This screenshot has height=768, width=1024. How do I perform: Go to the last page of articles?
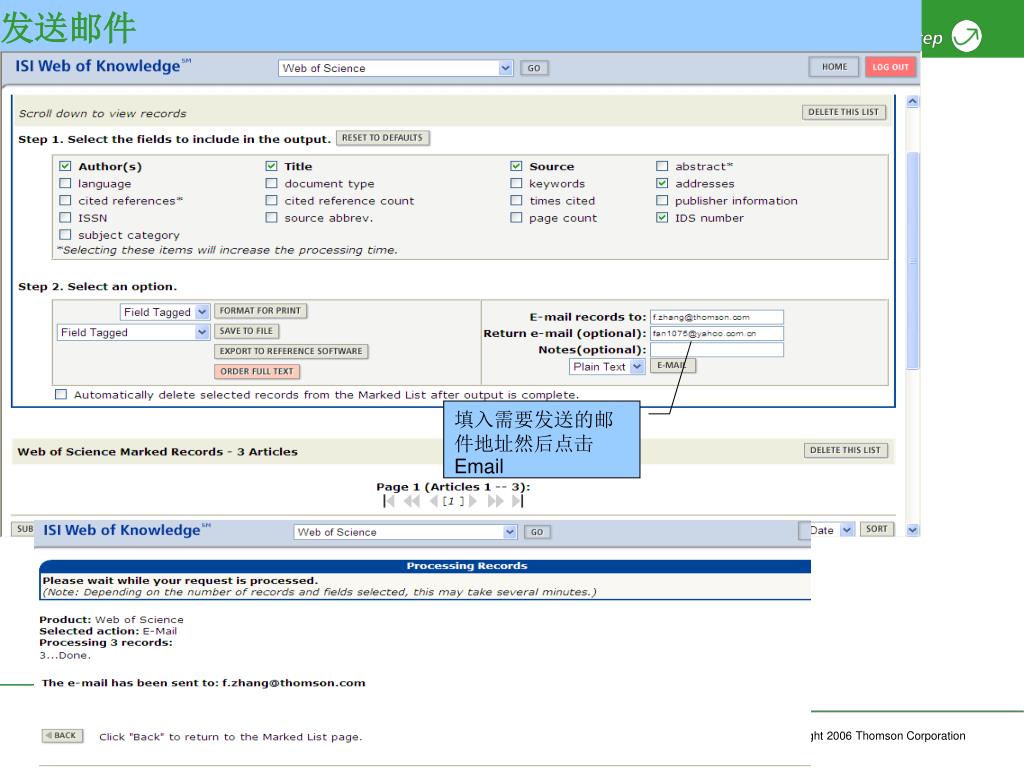tap(517, 501)
